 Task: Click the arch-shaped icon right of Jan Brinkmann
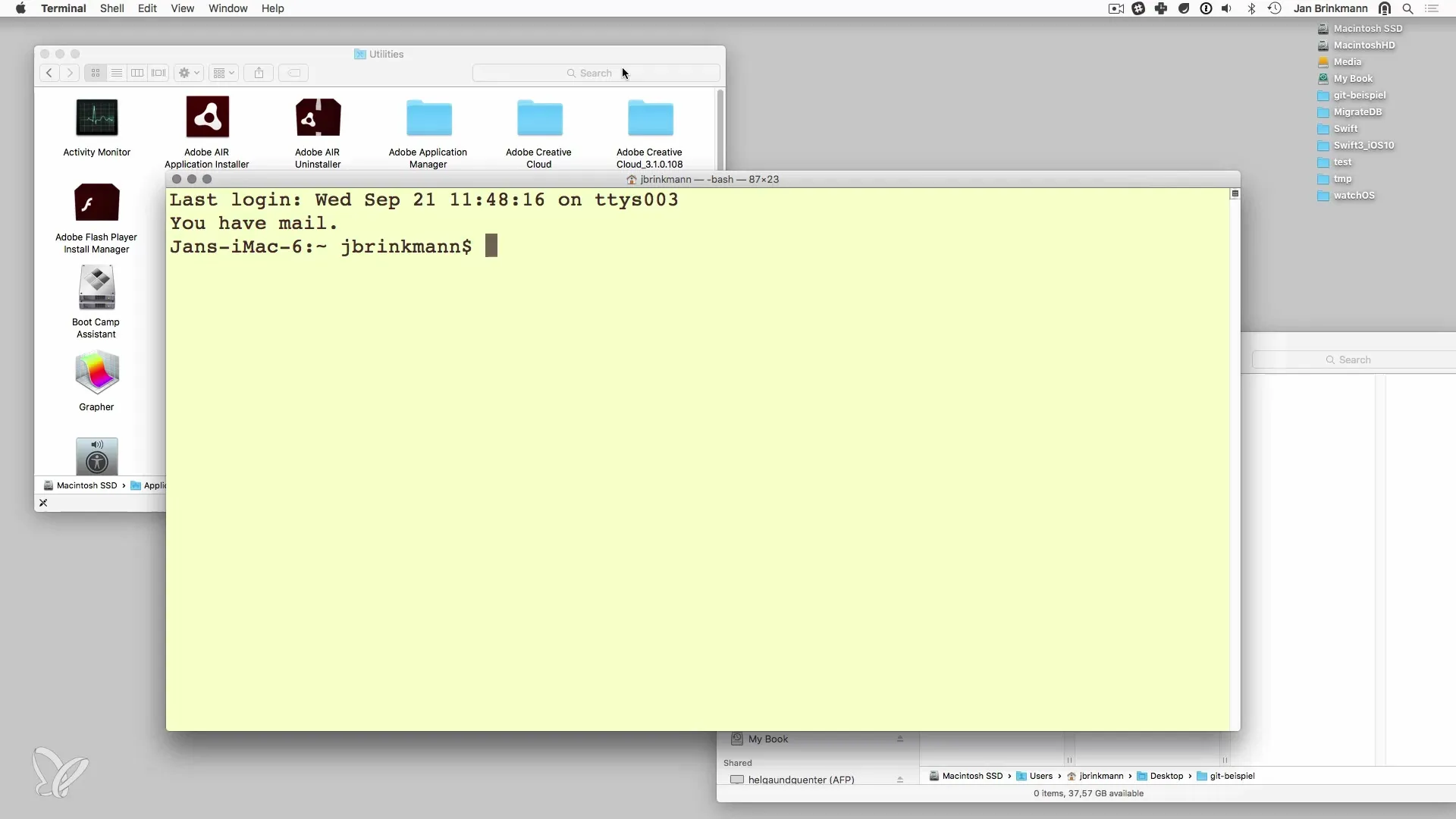1385,8
